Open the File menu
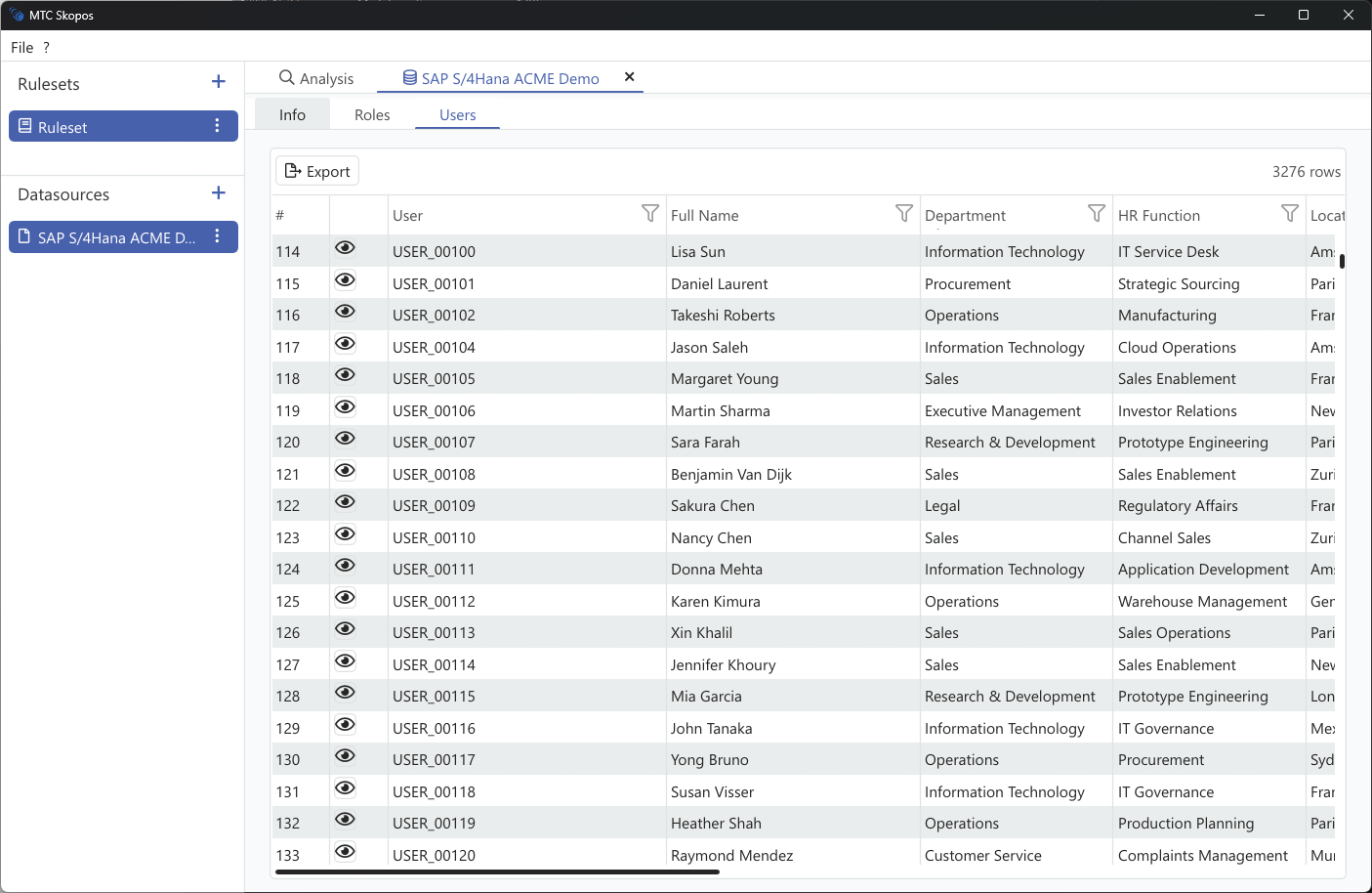Screen dimensions: 1372x893 21,47
